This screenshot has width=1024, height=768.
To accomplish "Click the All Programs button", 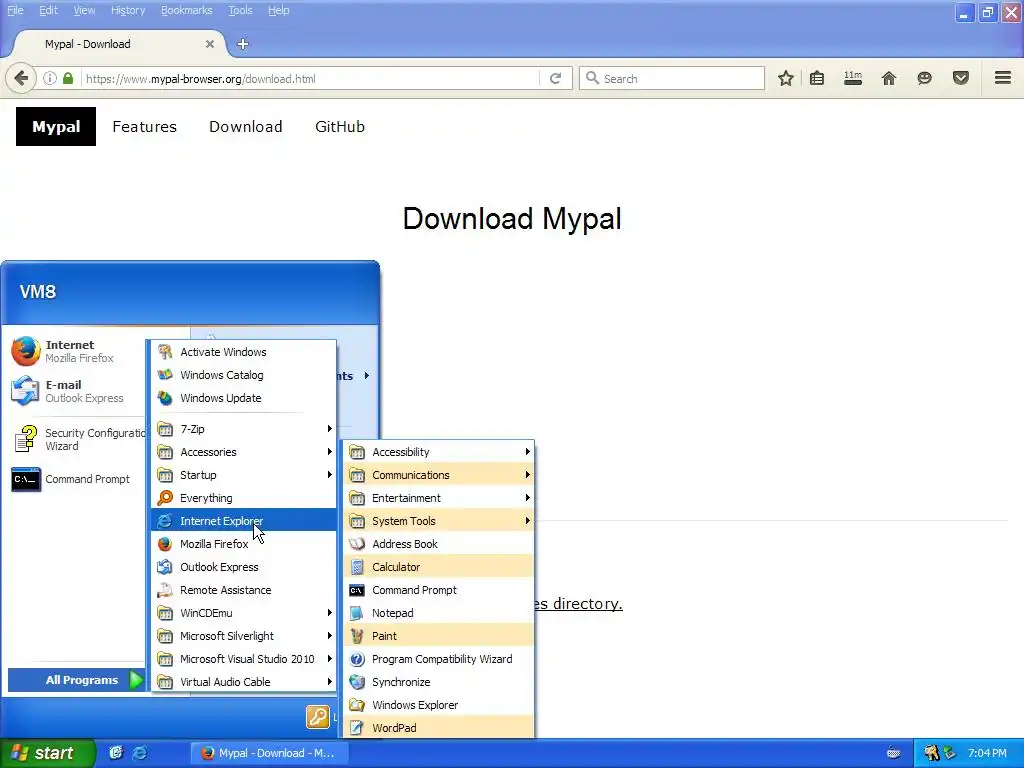I will click(x=76, y=680).
